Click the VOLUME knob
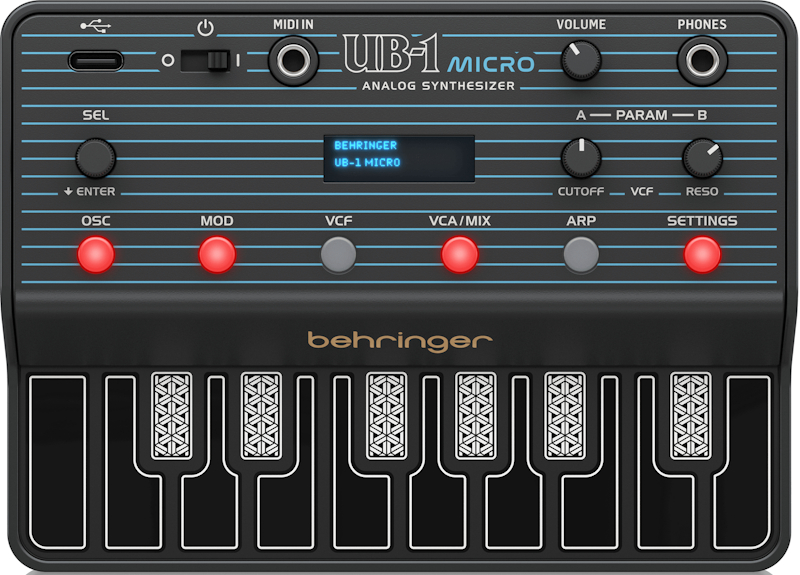The height and width of the screenshot is (575, 800). pos(581,60)
